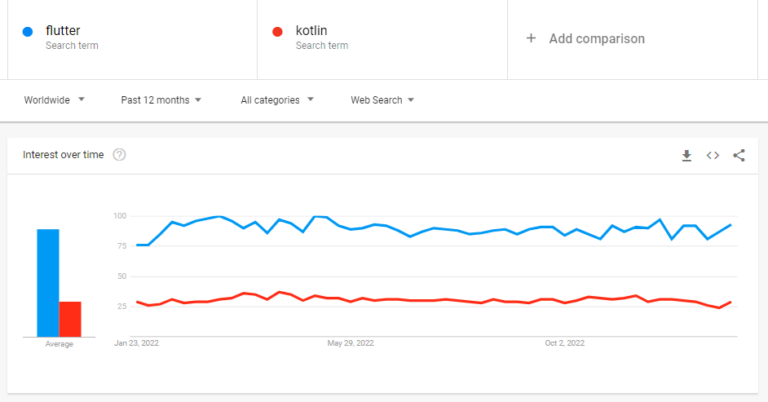Share the Interest over time chart
Screen dimensions: 768x402
click(739, 156)
